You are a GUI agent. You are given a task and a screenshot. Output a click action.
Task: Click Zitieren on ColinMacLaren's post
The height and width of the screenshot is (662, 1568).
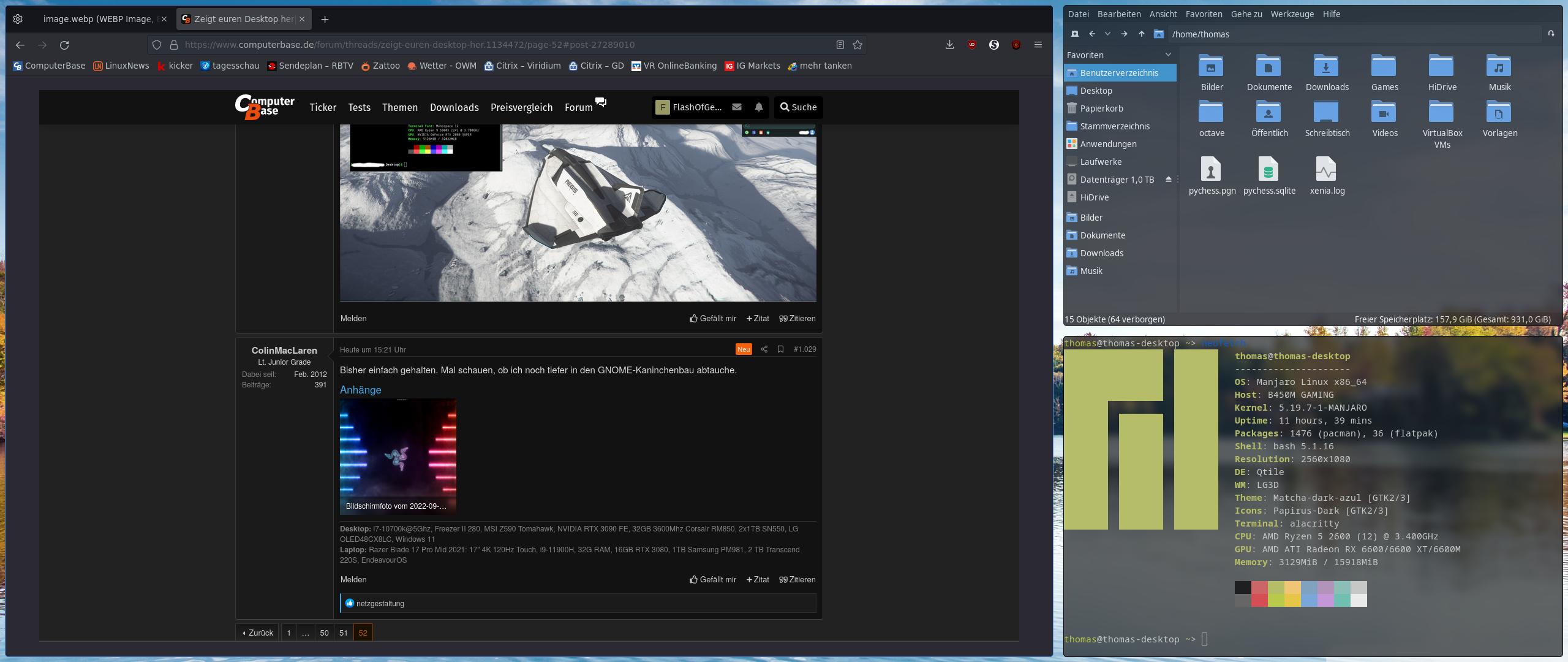(797, 580)
